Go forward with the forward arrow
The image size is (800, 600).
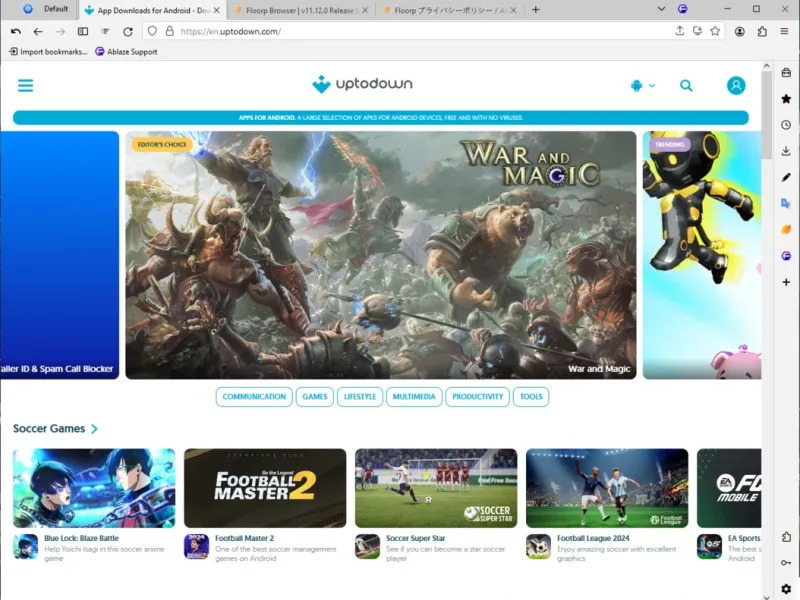point(60,32)
